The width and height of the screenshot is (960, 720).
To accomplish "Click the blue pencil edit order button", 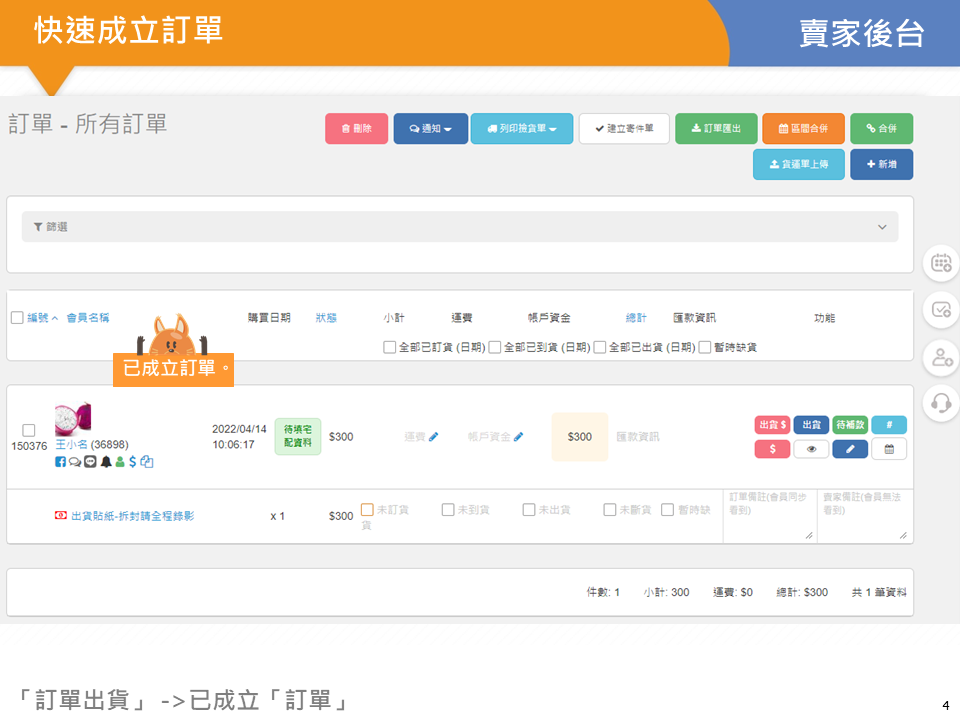I will [x=849, y=449].
